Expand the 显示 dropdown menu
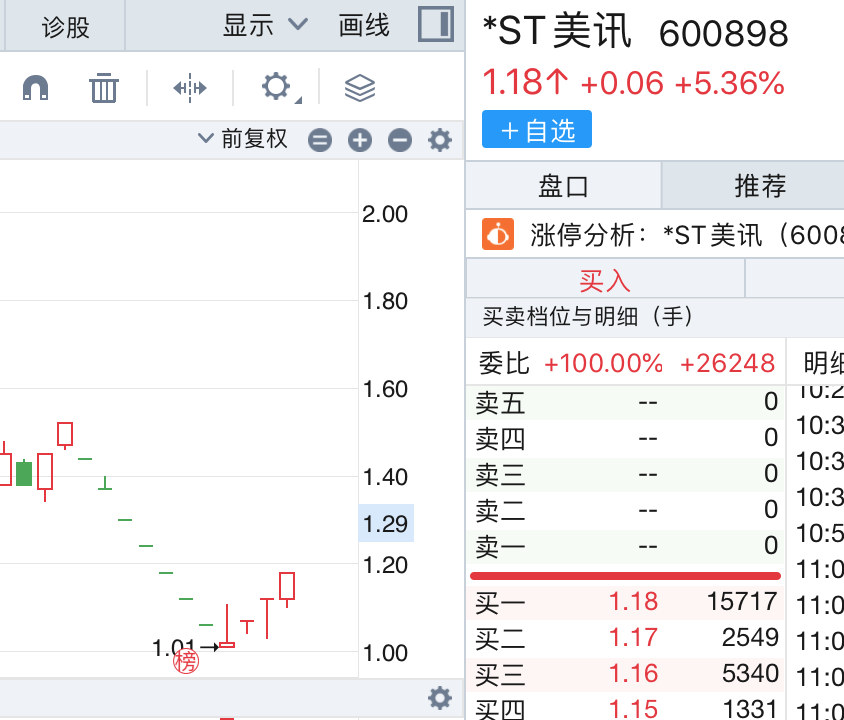The height and width of the screenshot is (720, 844). [x=266, y=25]
